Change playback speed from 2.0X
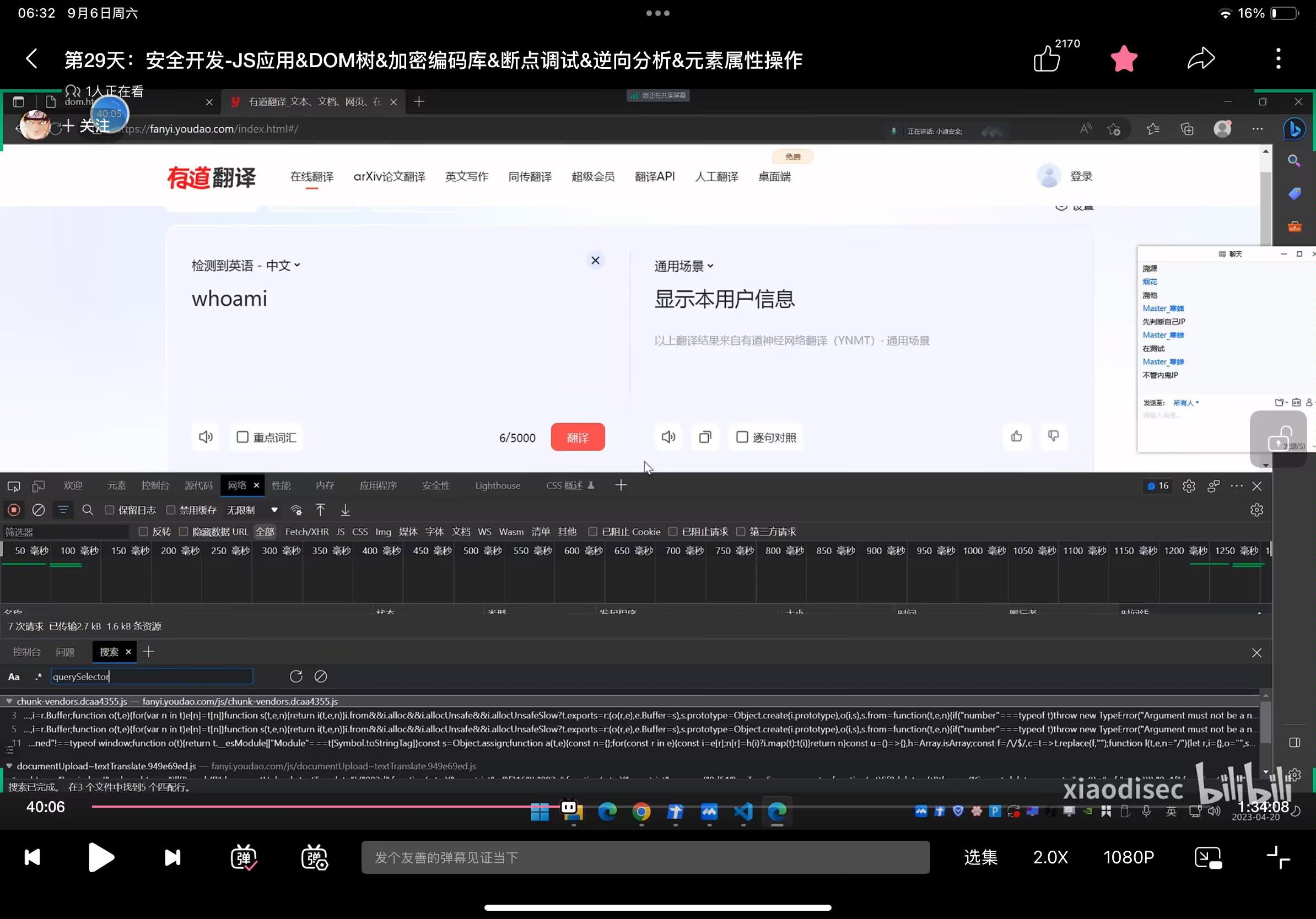This screenshot has width=1316, height=919. click(1050, 857)
